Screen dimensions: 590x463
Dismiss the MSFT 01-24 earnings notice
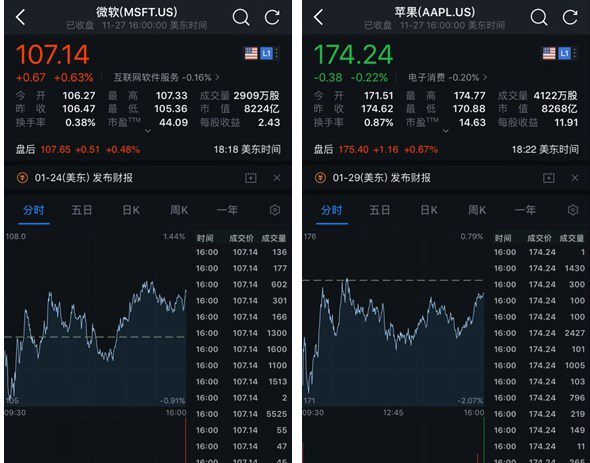[x=277, y=178]
